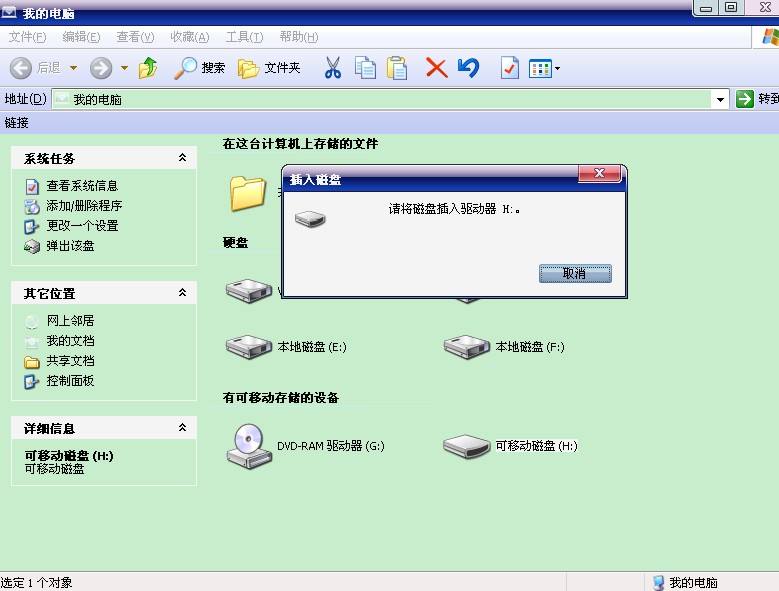Open the Forward button history dropdown arrow

tap(124, 68)
